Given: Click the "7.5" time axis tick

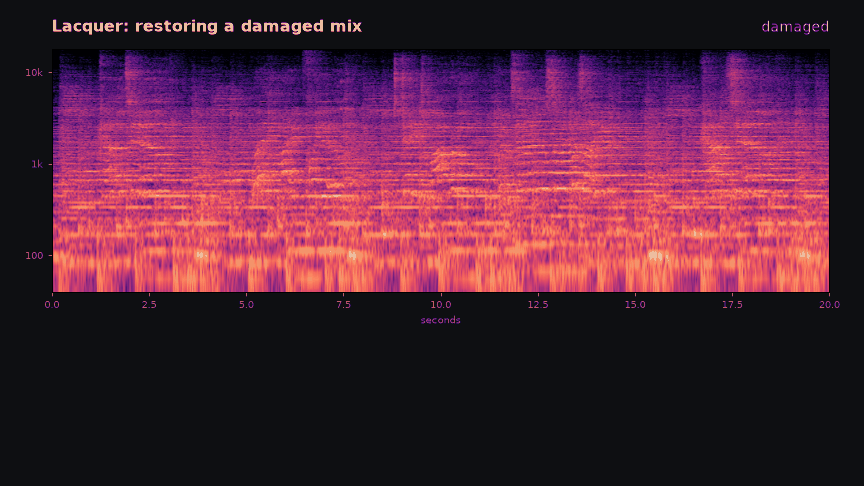Looking at the screenshot, I should (x=344, y=305).
